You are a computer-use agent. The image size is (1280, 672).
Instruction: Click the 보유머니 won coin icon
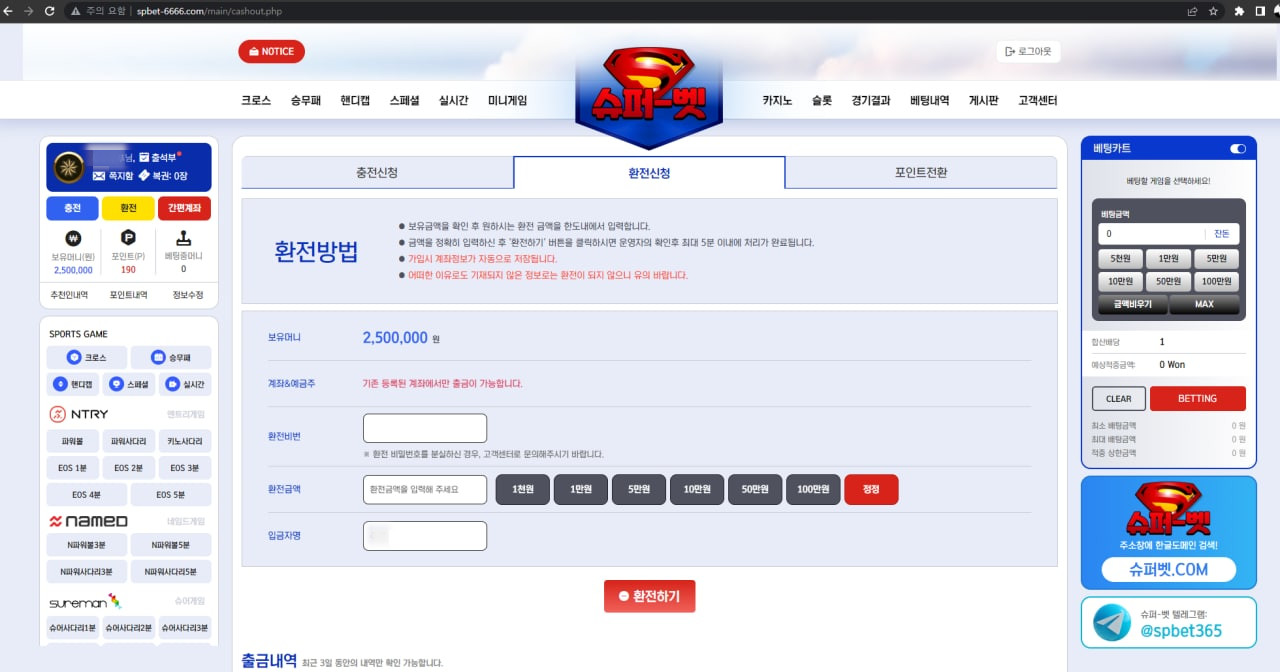[x=73, y=239]
